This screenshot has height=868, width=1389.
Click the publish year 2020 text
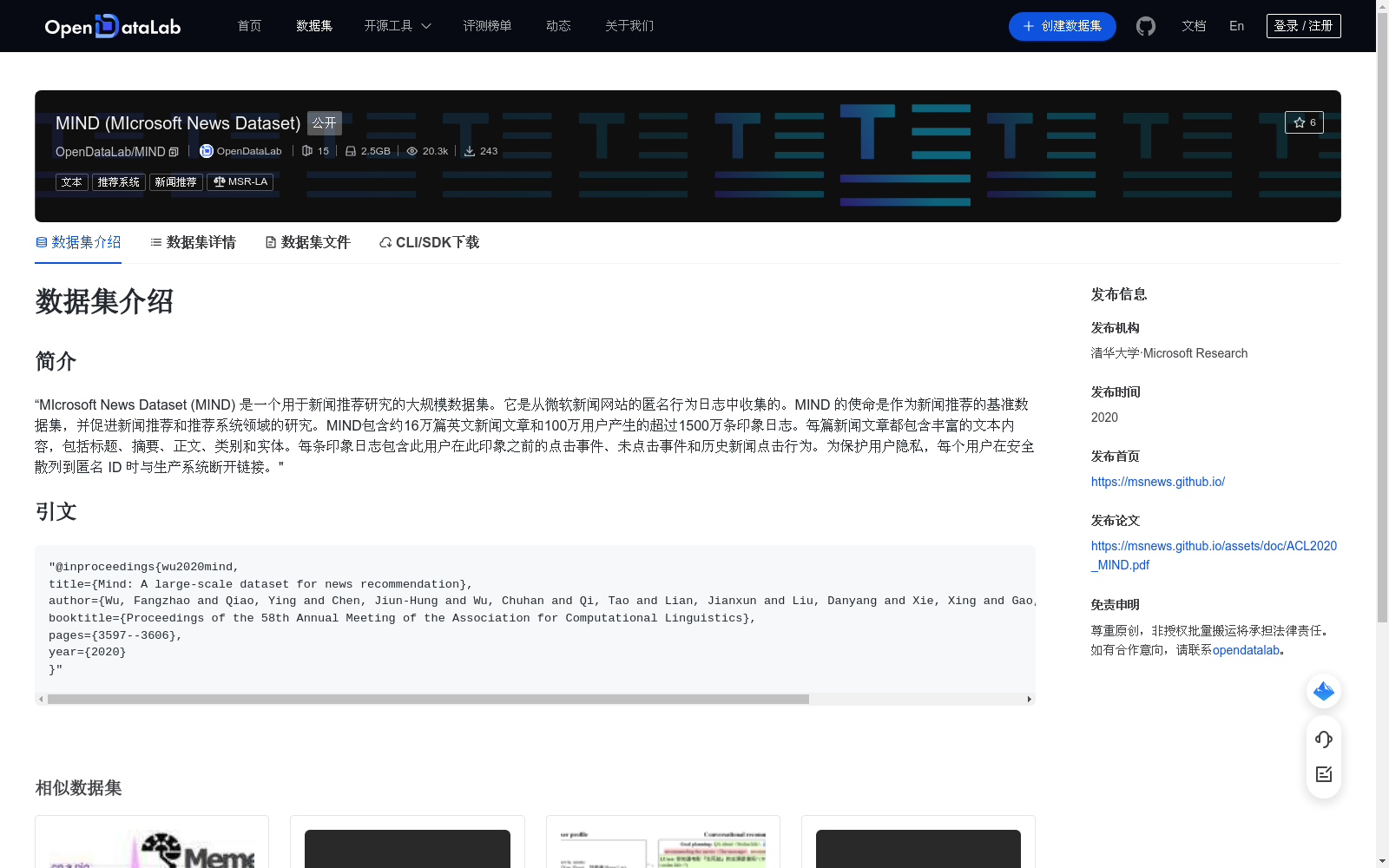pyautogui.click(x=1104, y=418)
